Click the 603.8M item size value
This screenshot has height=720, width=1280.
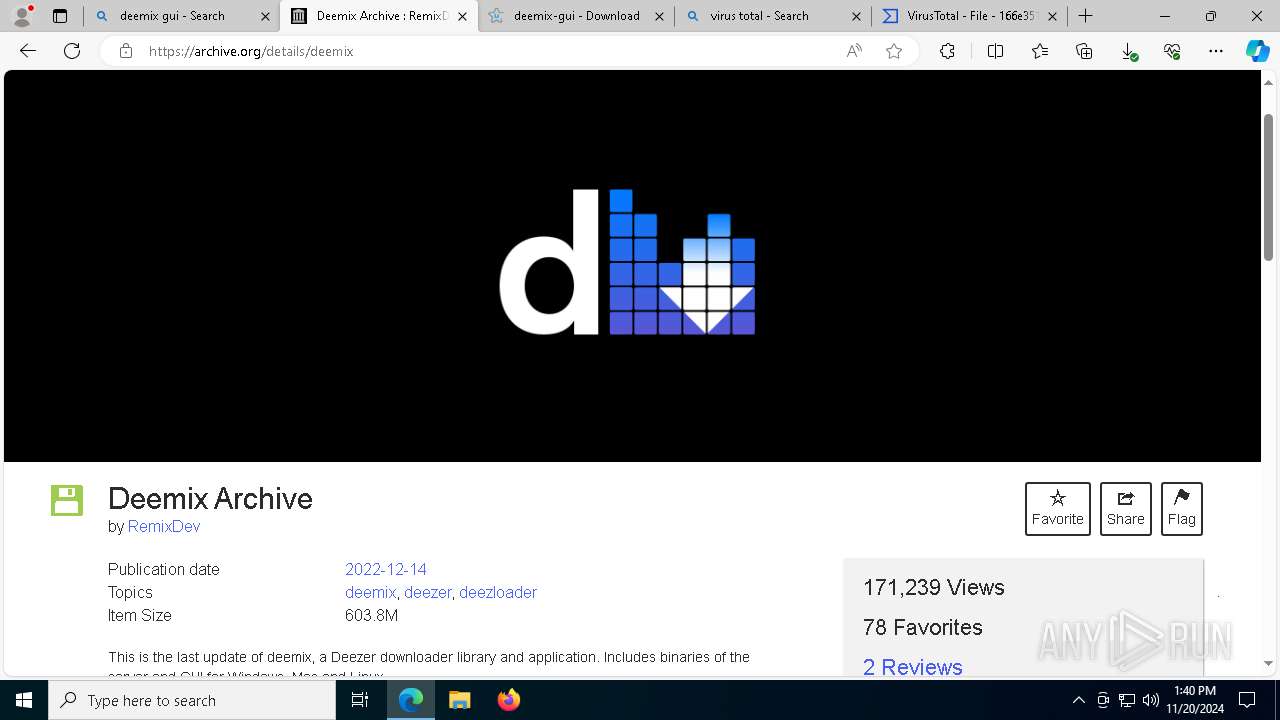pyautogui.click(x=372, y=615)
